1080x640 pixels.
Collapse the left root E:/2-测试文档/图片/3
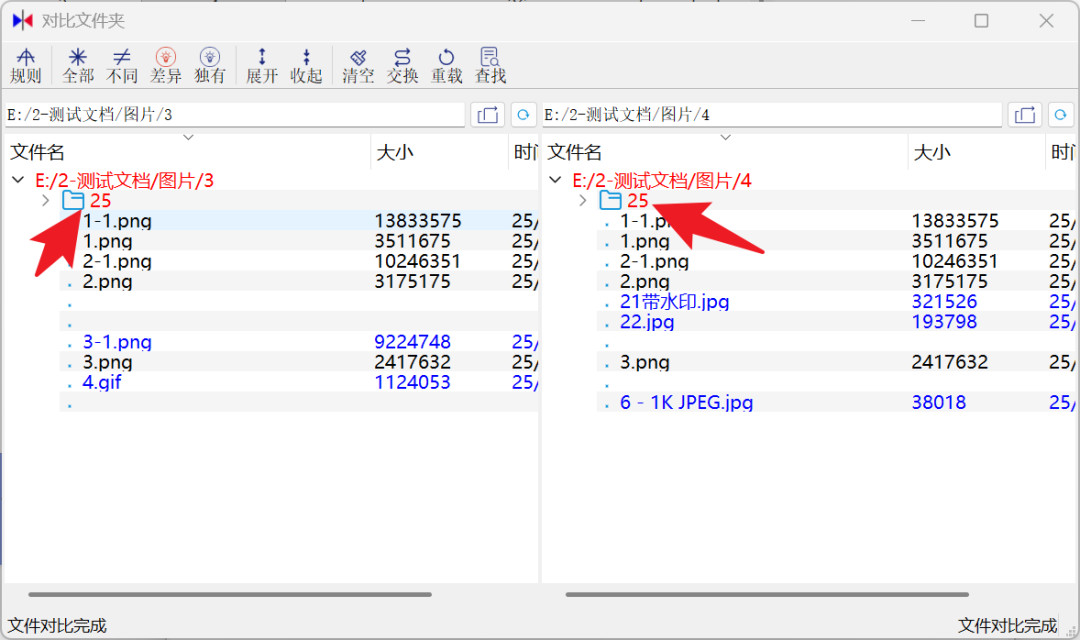[x=17, y=181]
